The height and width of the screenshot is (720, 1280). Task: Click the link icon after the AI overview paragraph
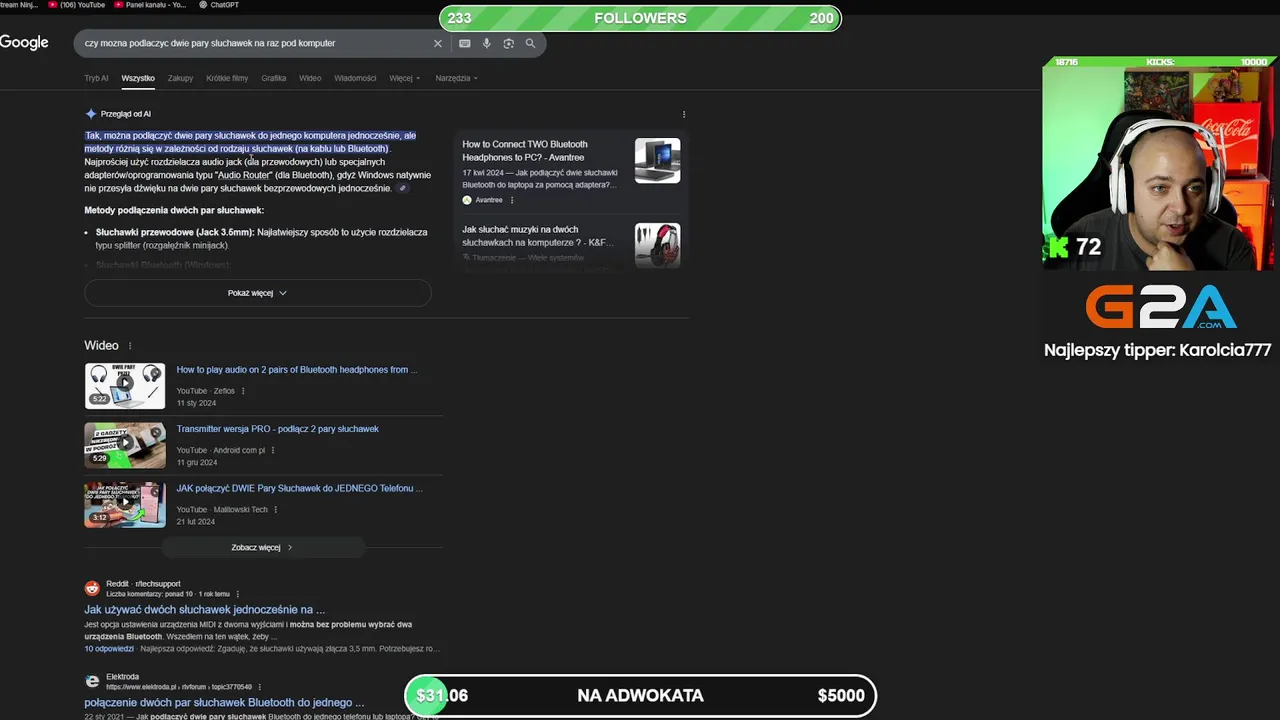click(x=402, y=188)
